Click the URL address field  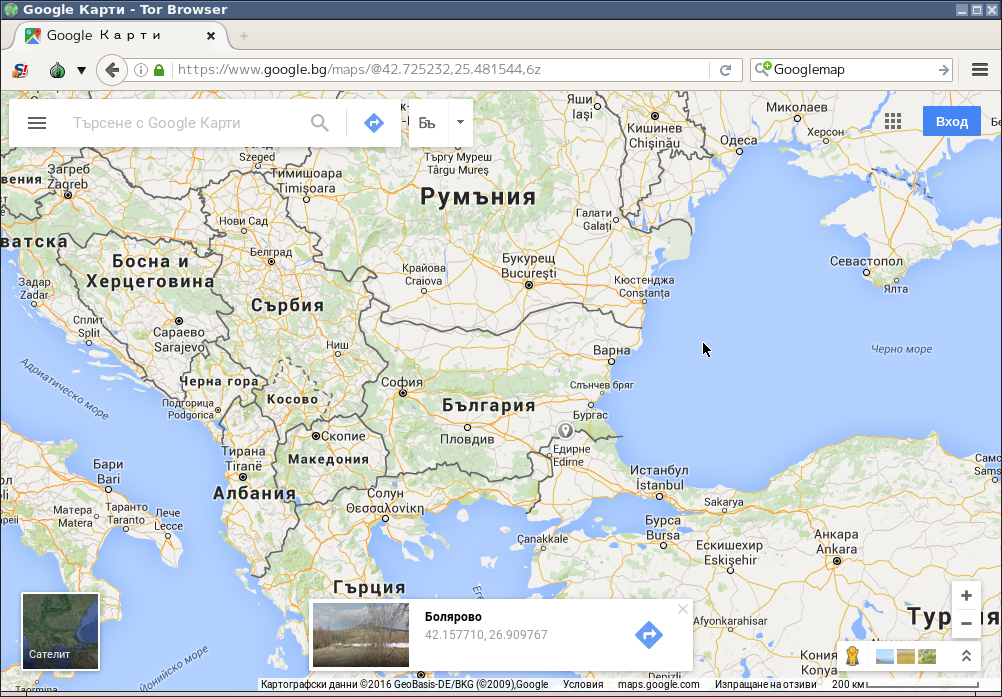point(441,70)
